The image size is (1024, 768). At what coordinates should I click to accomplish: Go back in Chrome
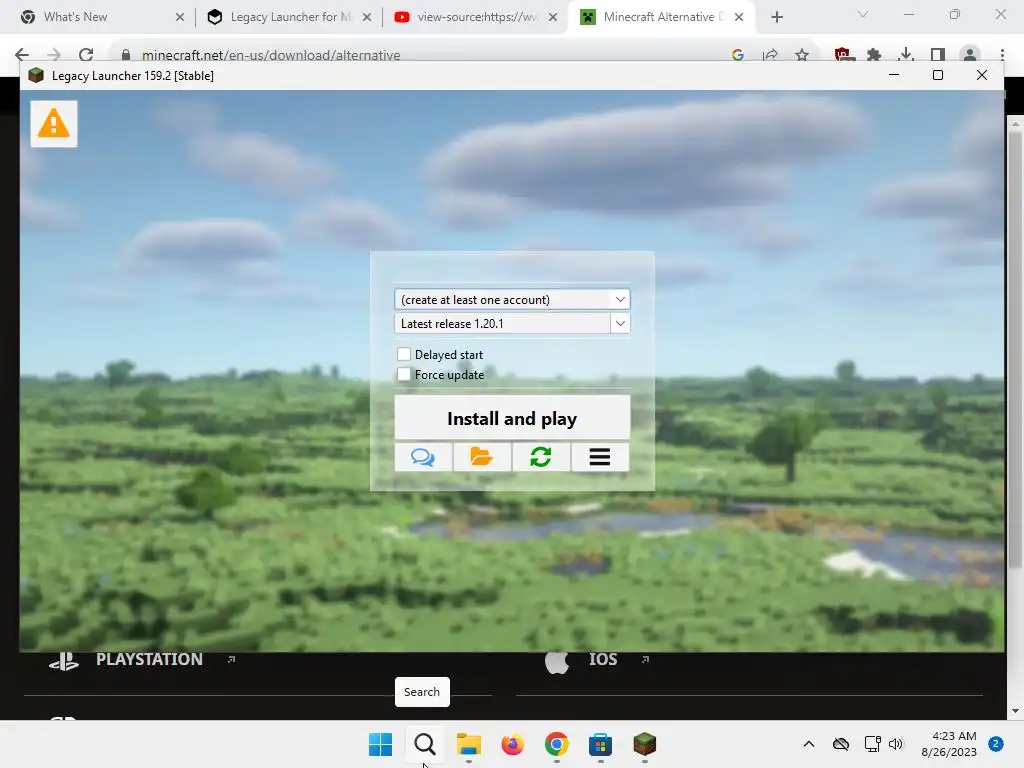click(x=22, y=54)
